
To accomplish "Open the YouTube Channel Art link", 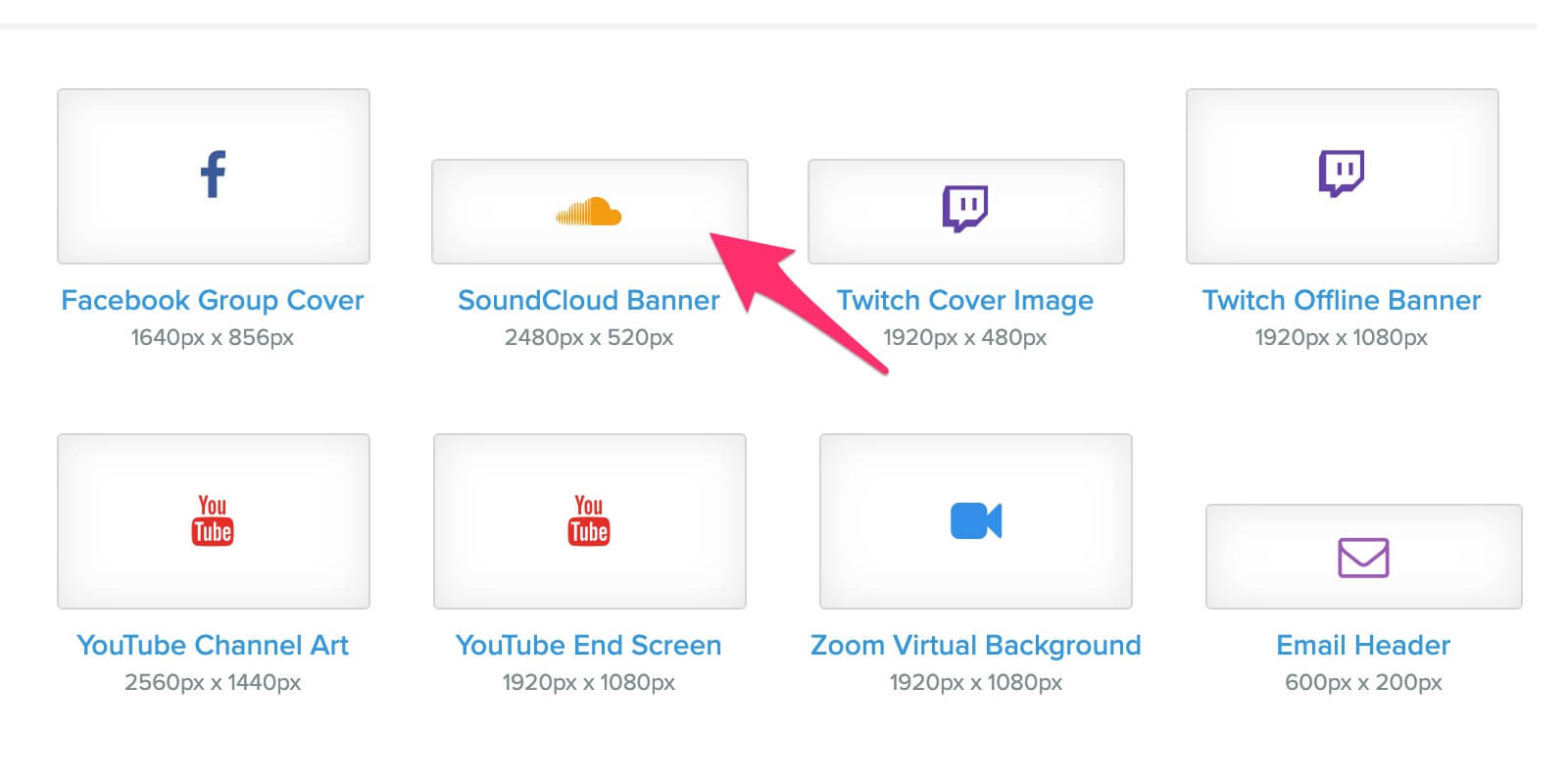I will 213,645.
